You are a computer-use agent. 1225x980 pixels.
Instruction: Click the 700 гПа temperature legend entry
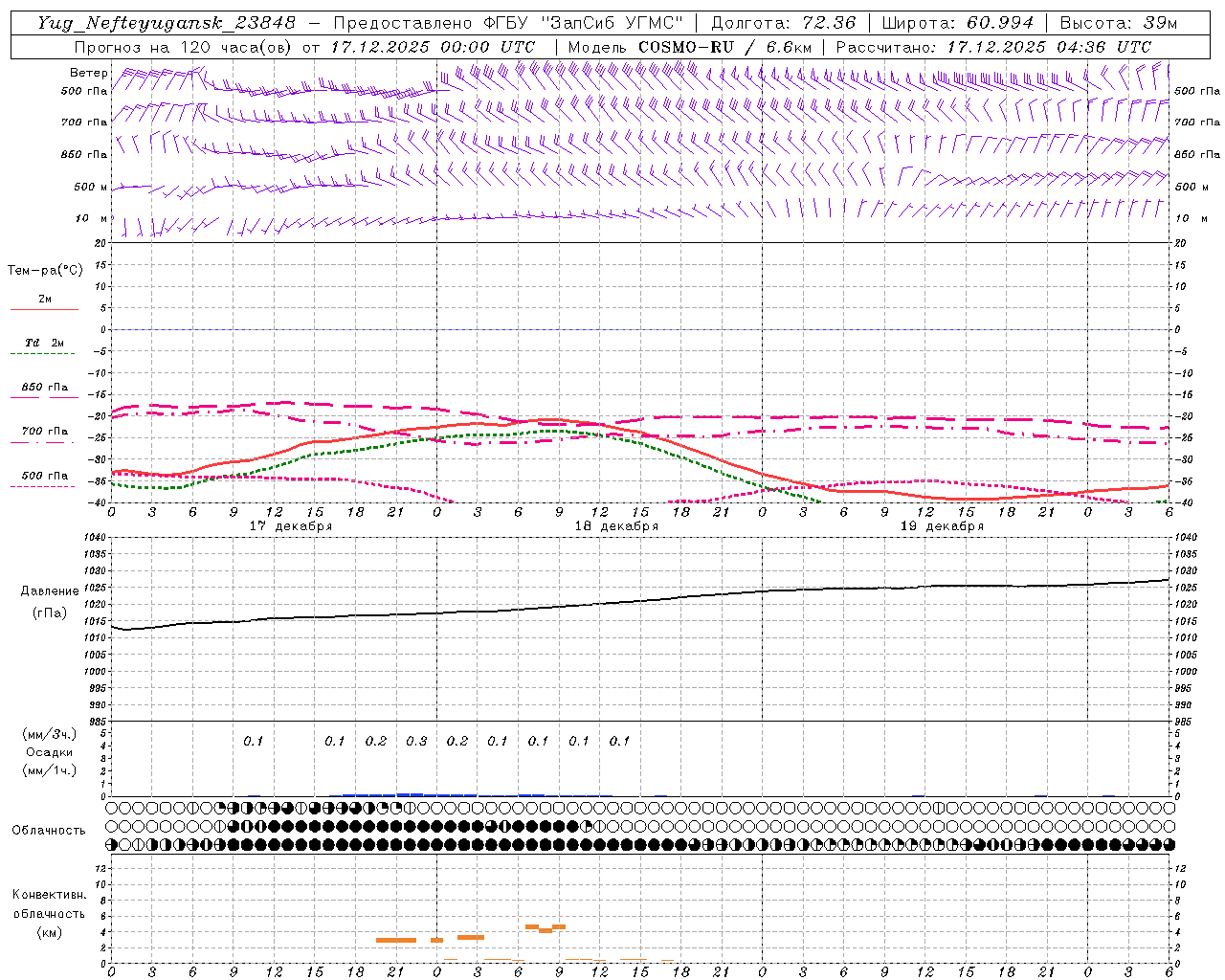[x=44, y=432]
